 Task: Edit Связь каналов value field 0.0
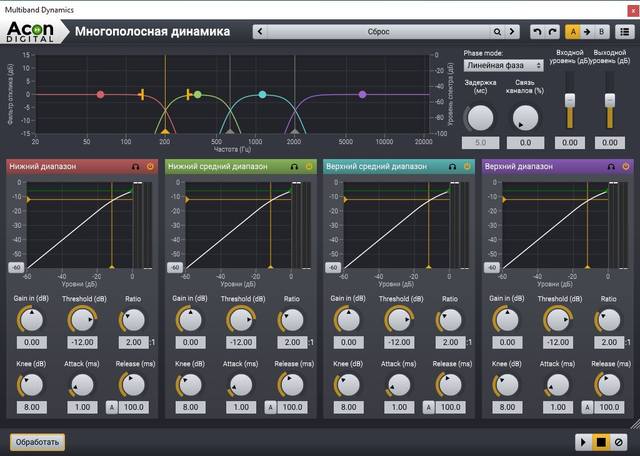coord(525,142)
